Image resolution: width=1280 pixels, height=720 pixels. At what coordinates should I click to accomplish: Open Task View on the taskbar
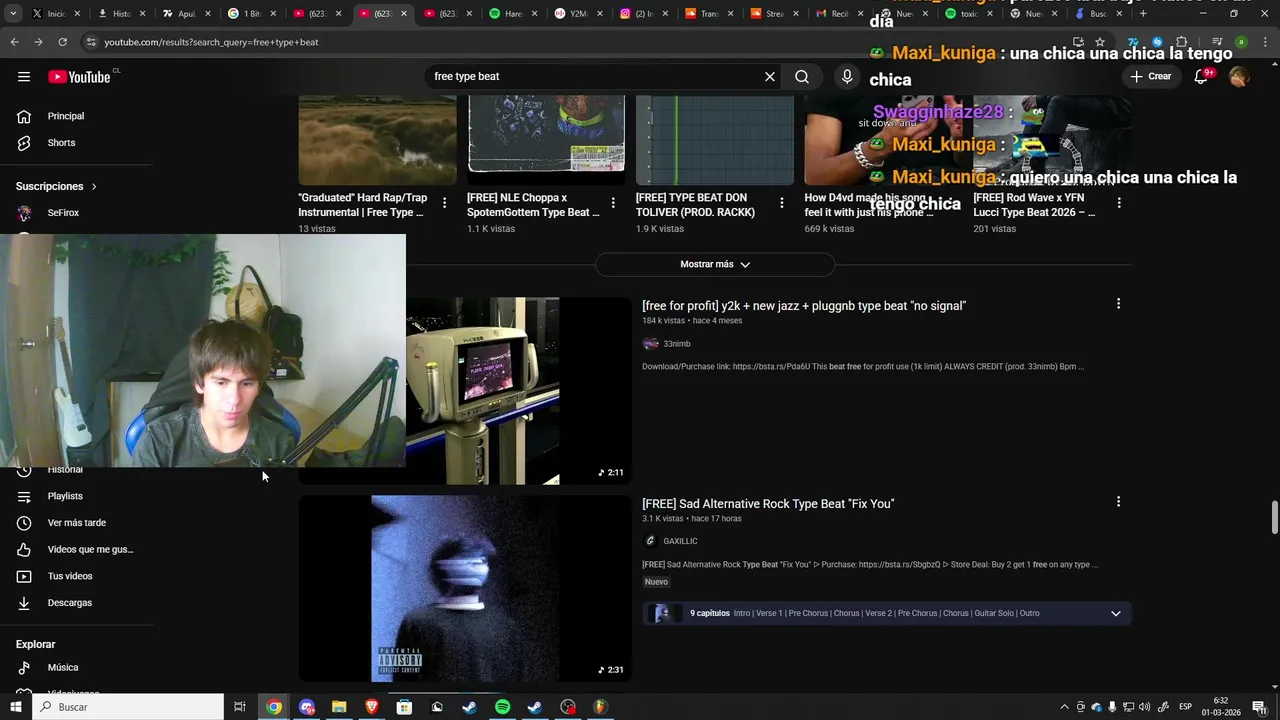(240, 707)
